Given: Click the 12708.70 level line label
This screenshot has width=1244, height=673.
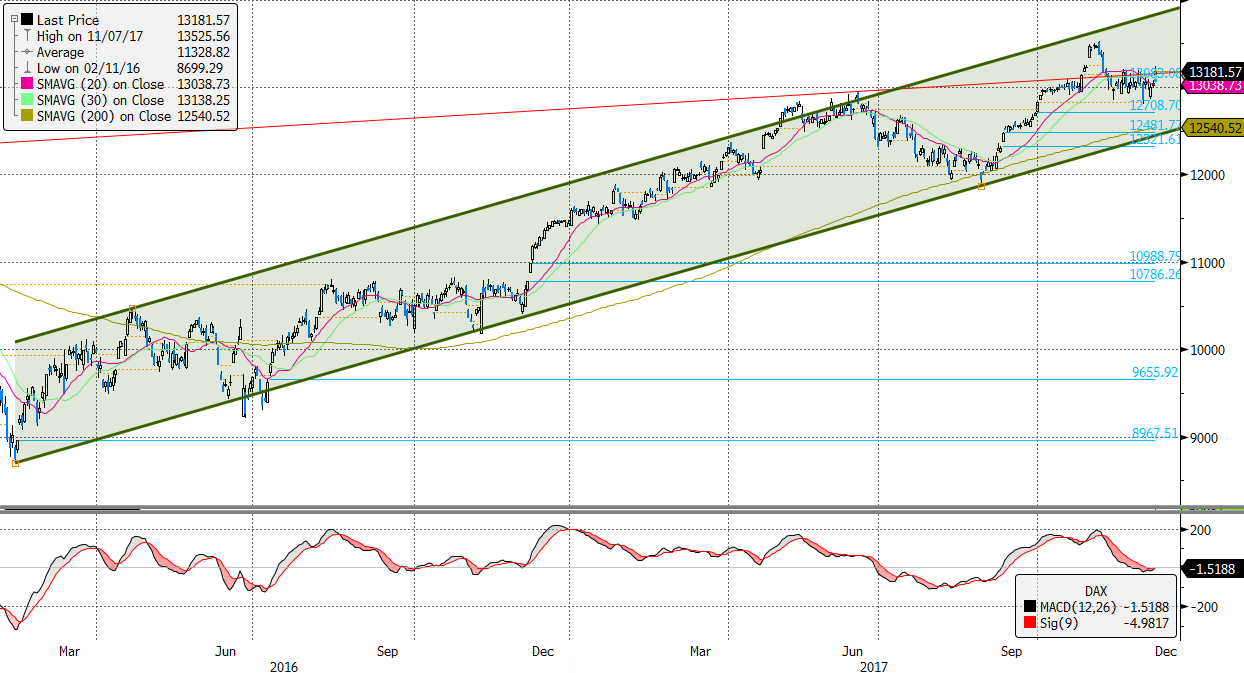Looking at the screenshot, I should 1155,105.
